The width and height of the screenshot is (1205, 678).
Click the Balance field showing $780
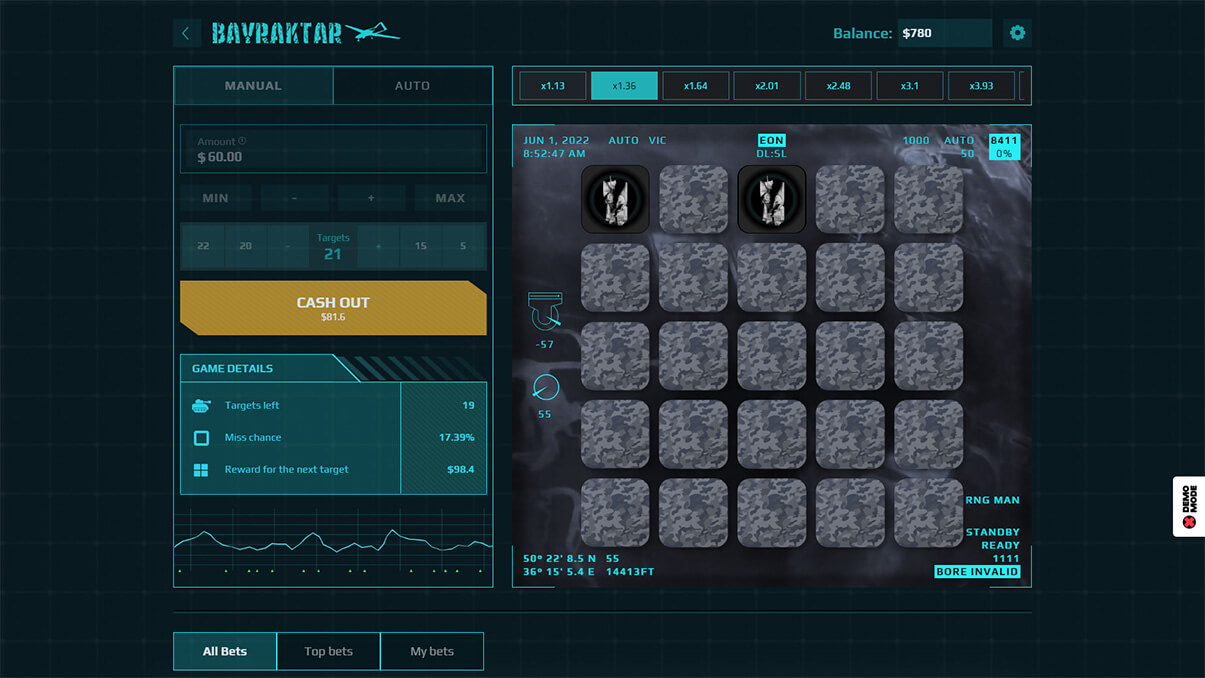coord(944,33)
